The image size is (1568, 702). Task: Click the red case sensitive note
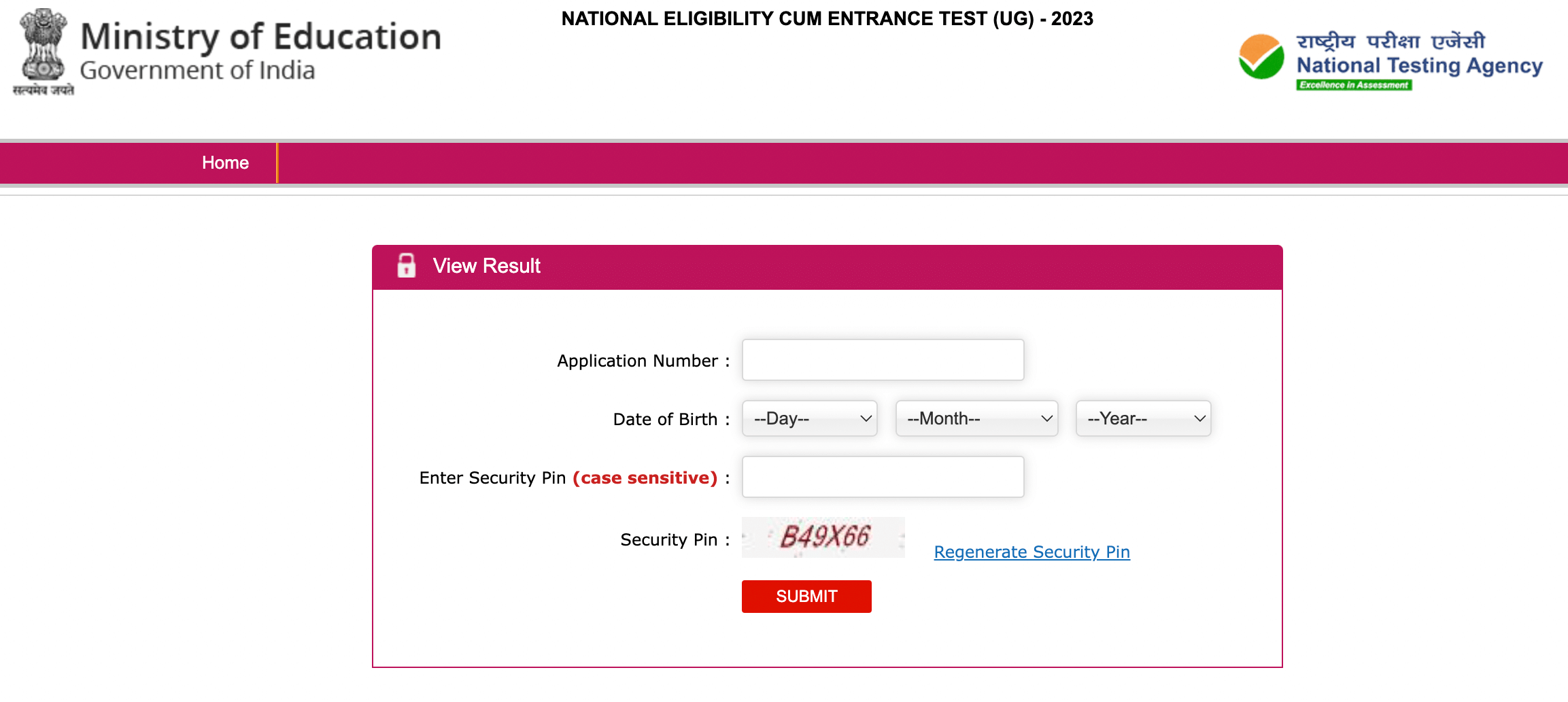click(645, 478)
